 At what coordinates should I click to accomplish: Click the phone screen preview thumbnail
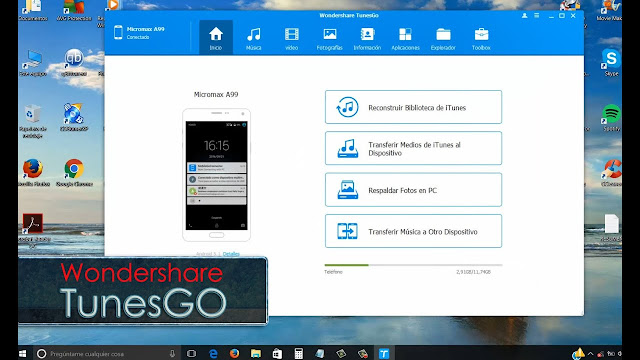[216, 175]
